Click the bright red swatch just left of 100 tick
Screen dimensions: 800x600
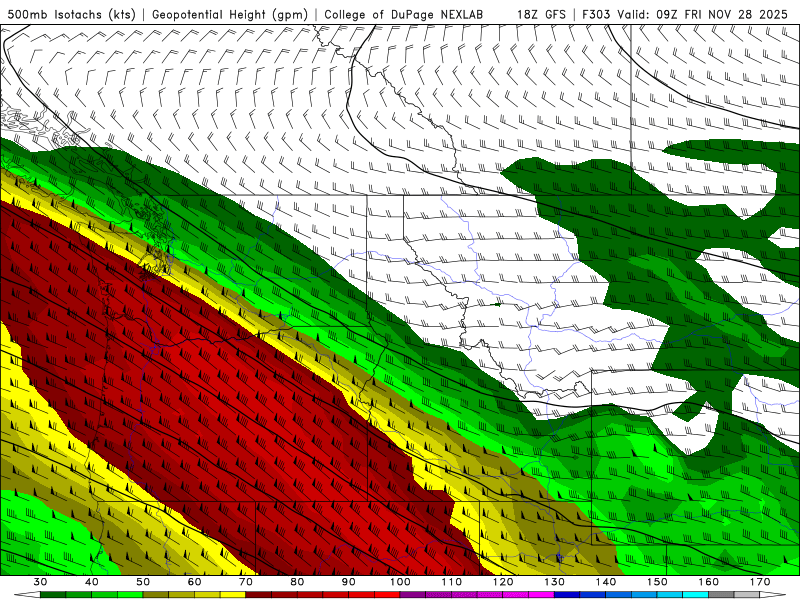pyautogui.click(x=387, y=595)
